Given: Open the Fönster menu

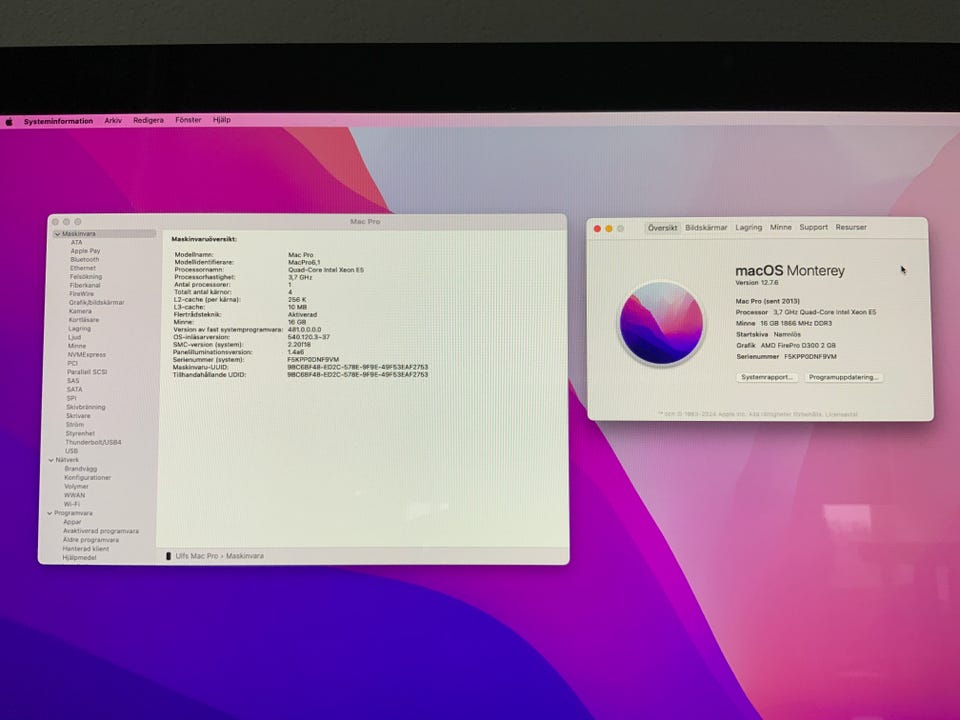Looking at the screenshot, I should click(x=188, y=121).
